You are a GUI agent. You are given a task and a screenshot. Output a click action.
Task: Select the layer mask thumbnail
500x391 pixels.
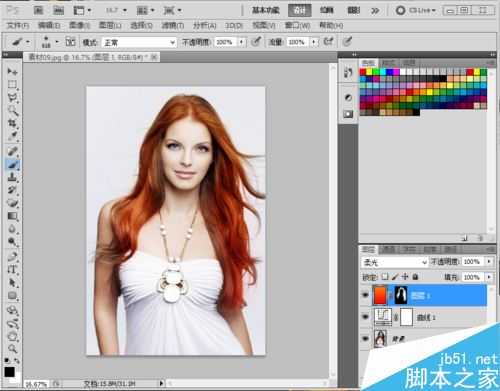[x=401, y=295]
